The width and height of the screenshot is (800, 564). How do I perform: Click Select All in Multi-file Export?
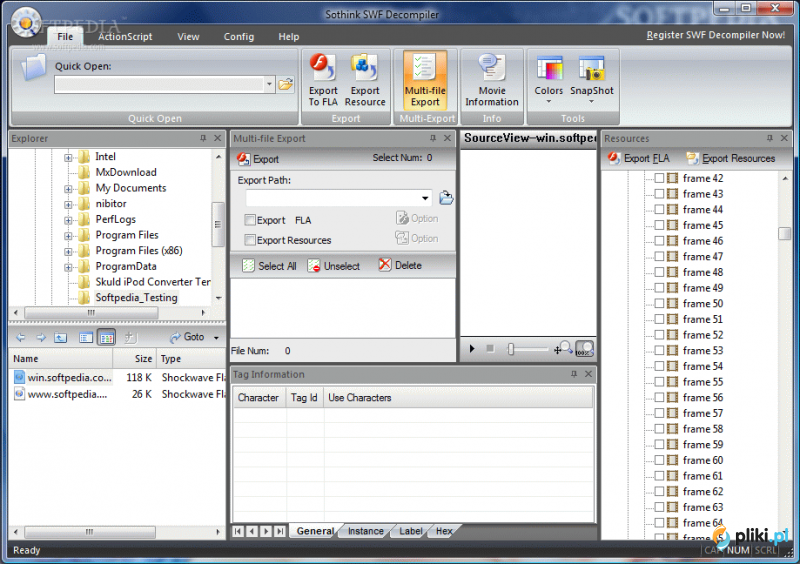269,266
